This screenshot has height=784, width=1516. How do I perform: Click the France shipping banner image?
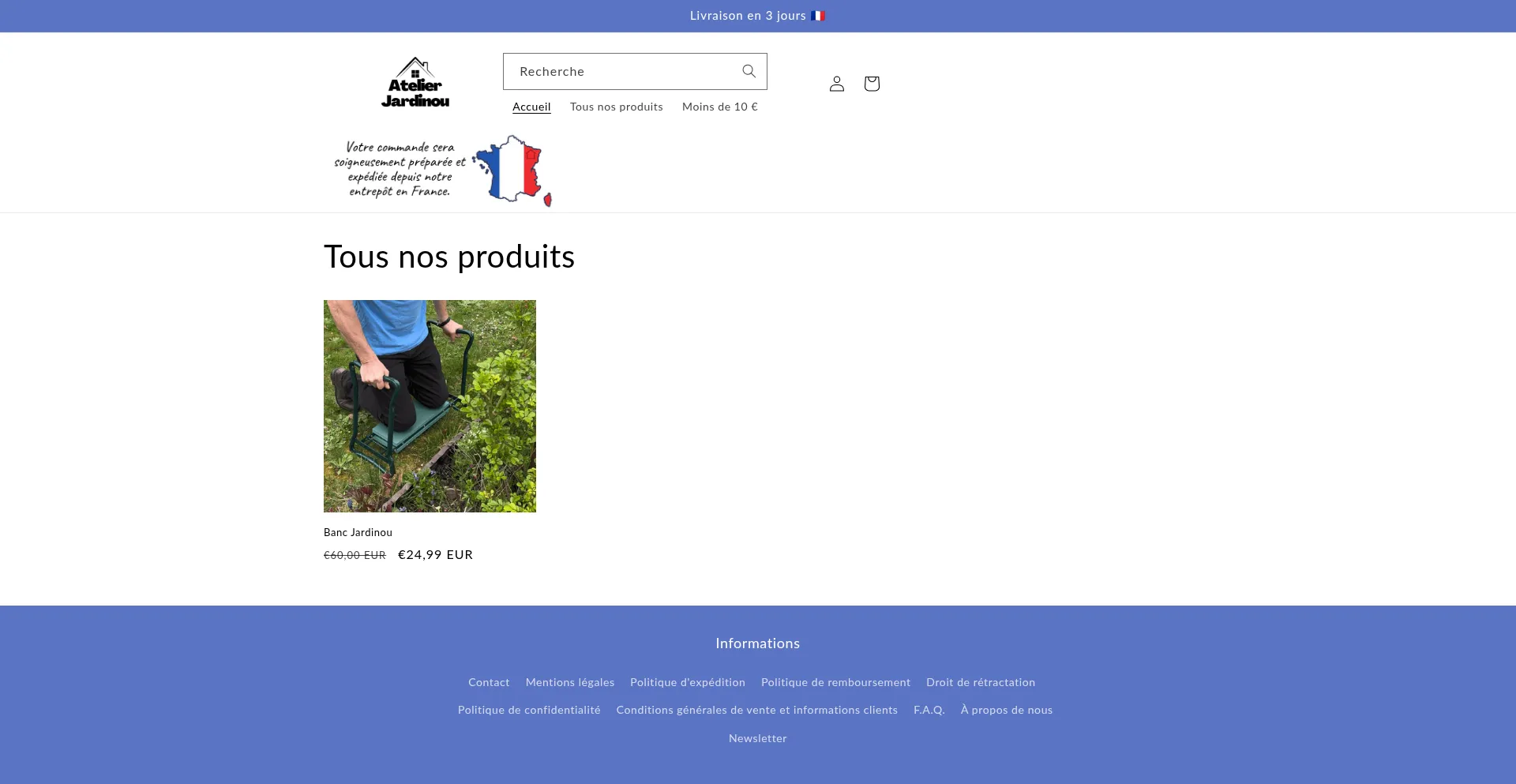click(x=442, y=171)
